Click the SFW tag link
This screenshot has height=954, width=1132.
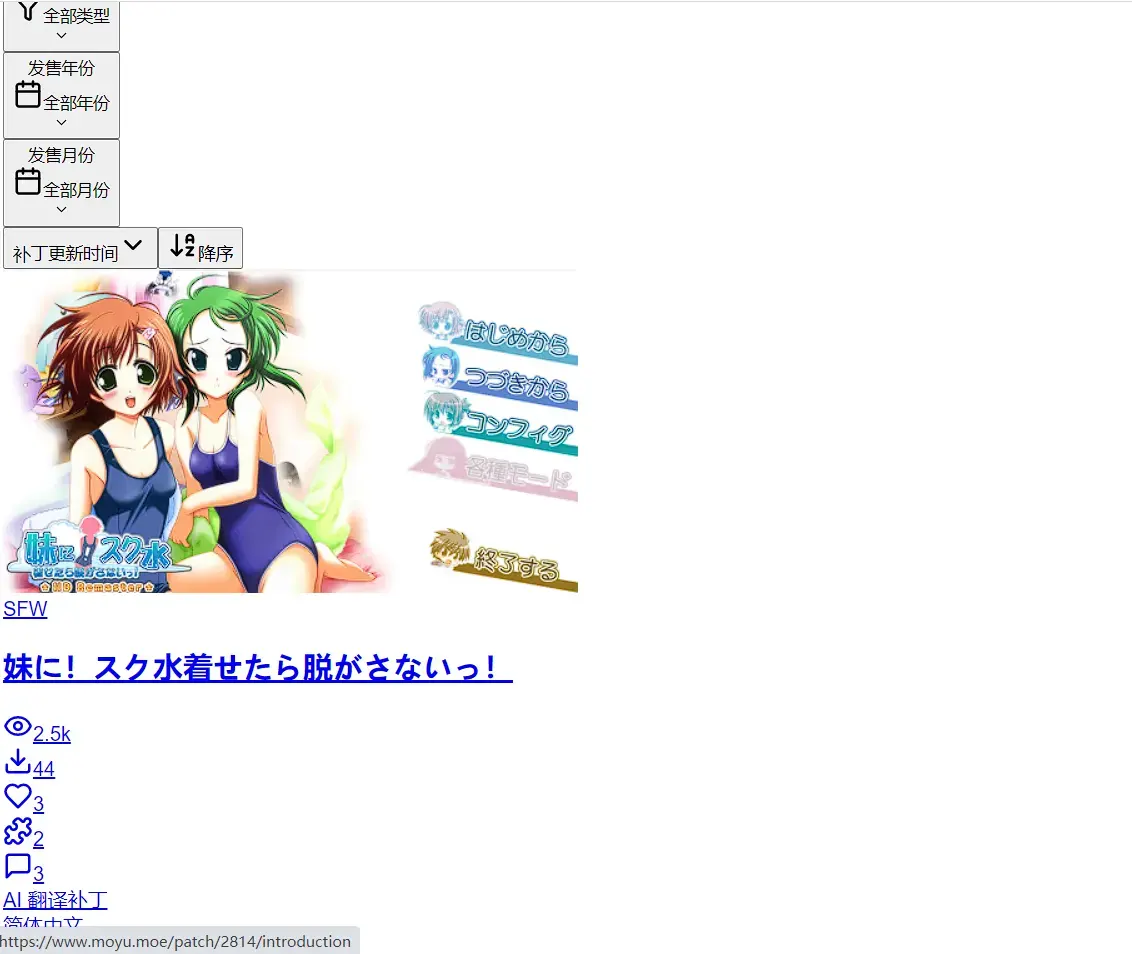pos(25,609)
